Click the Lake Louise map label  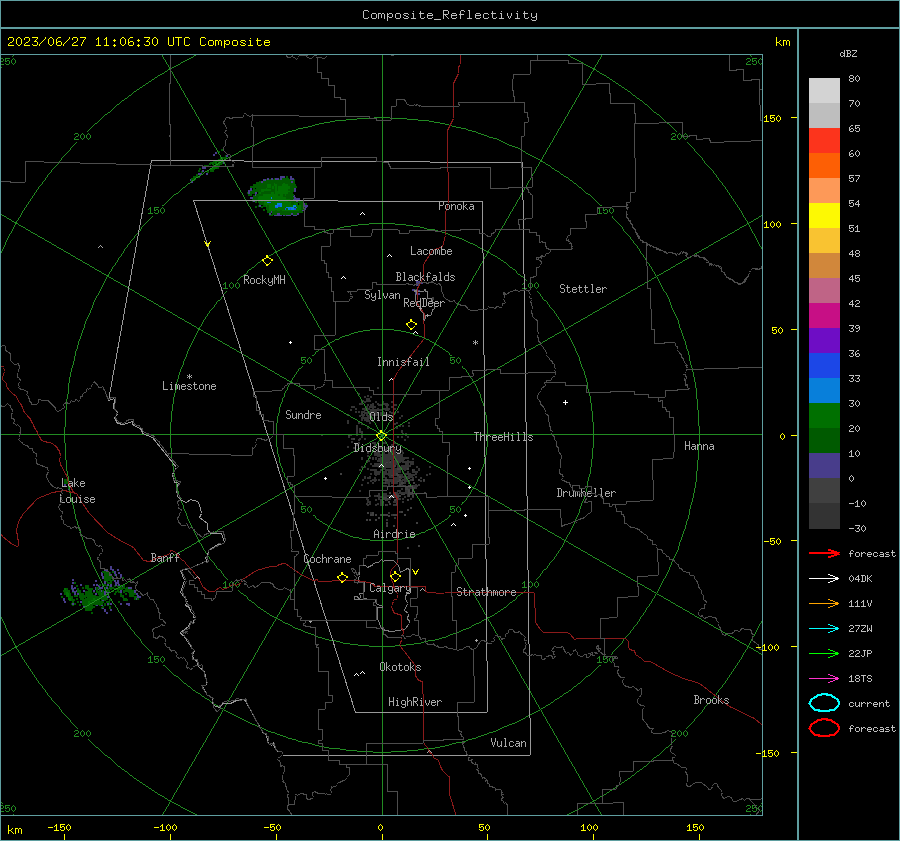point(77,491)
